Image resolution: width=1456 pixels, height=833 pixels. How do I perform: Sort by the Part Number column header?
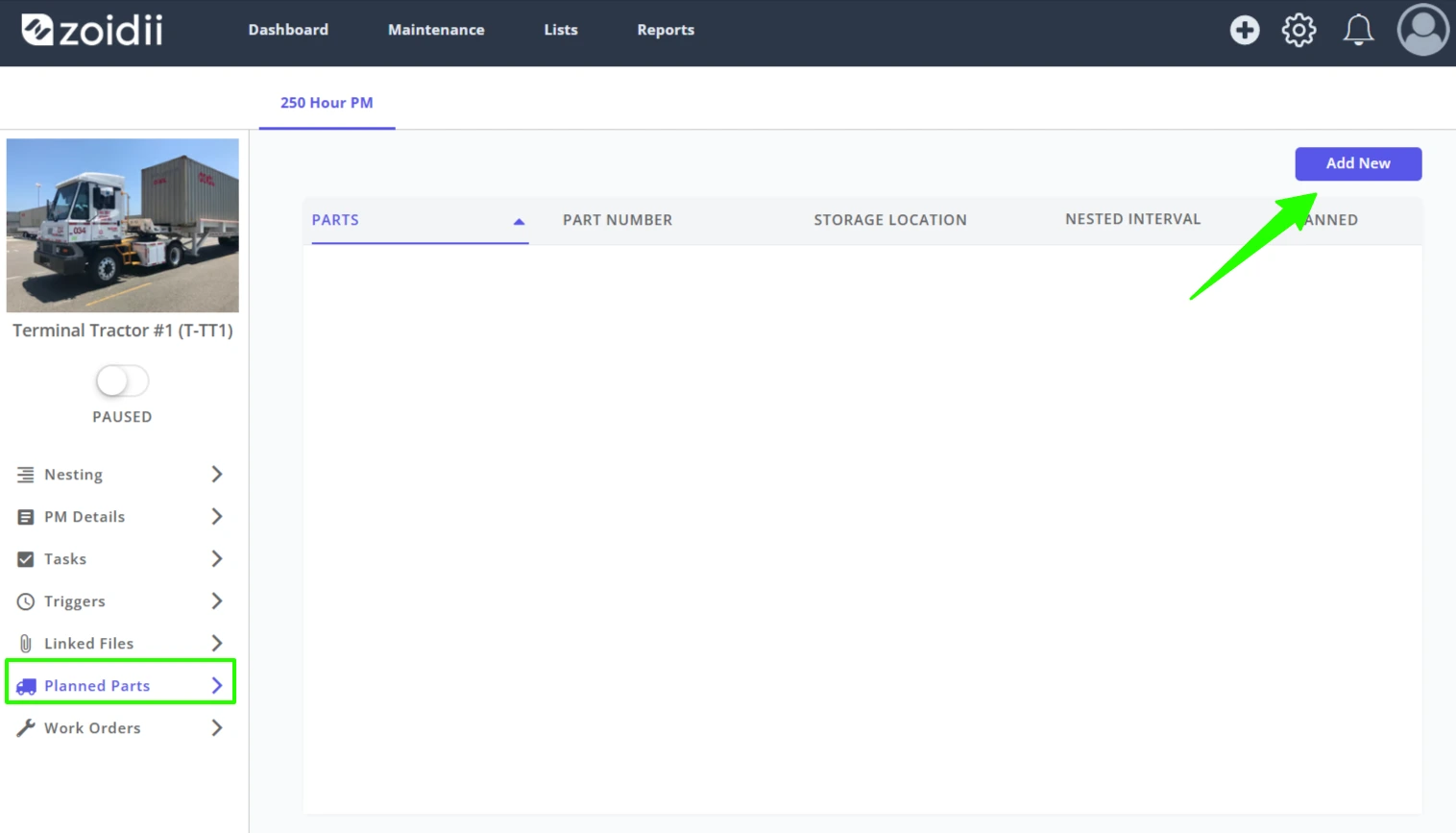618,220
